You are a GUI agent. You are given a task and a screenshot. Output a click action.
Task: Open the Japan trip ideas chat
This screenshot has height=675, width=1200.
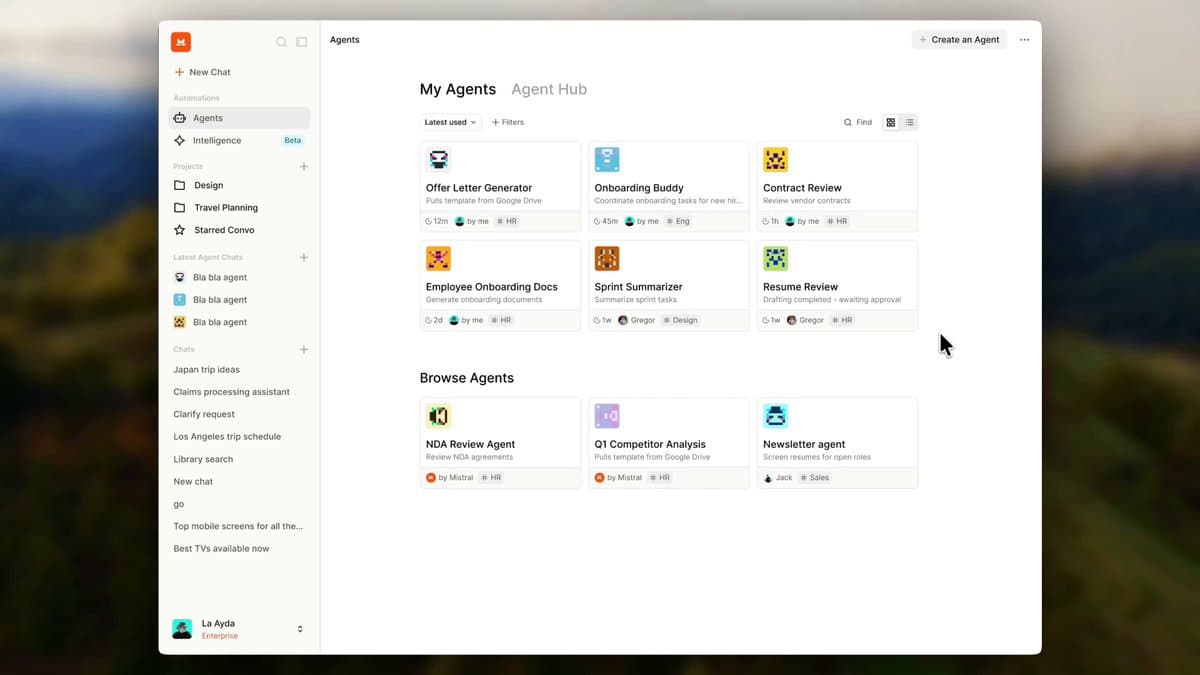(206, 369)
